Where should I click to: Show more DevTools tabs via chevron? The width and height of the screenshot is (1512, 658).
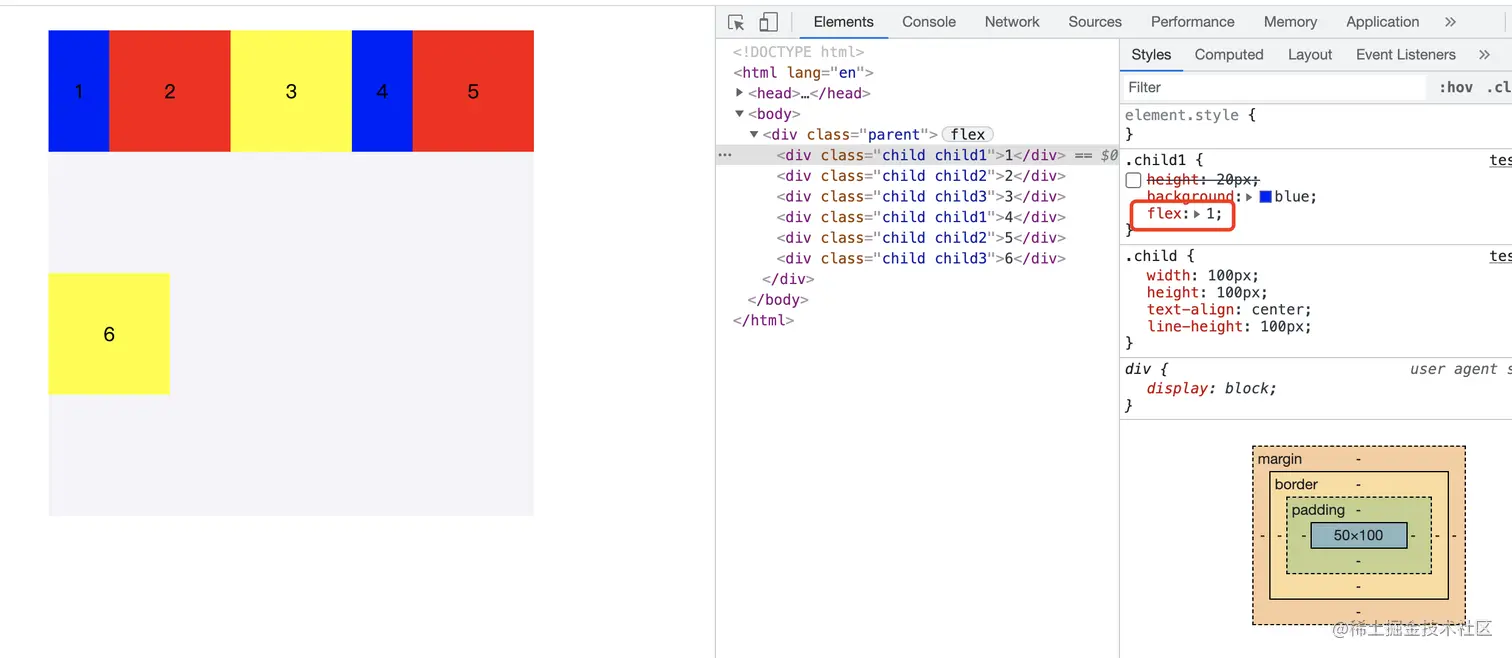click(1450, 22)
